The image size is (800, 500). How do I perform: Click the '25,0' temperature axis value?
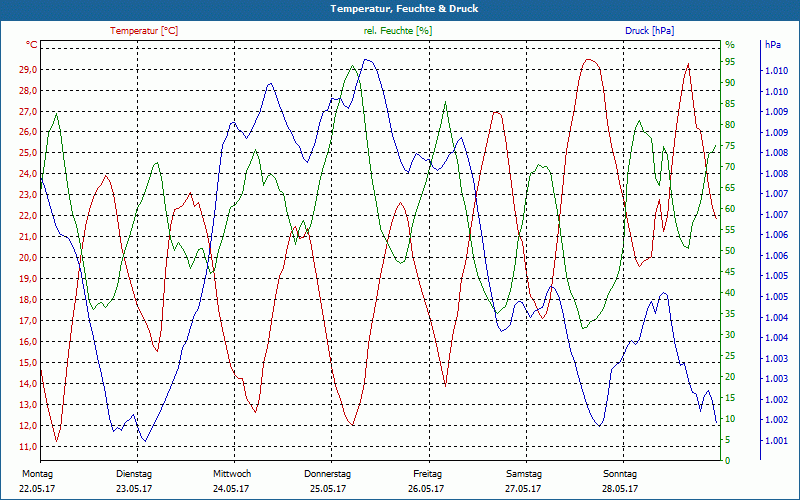[x=28, y=153]
